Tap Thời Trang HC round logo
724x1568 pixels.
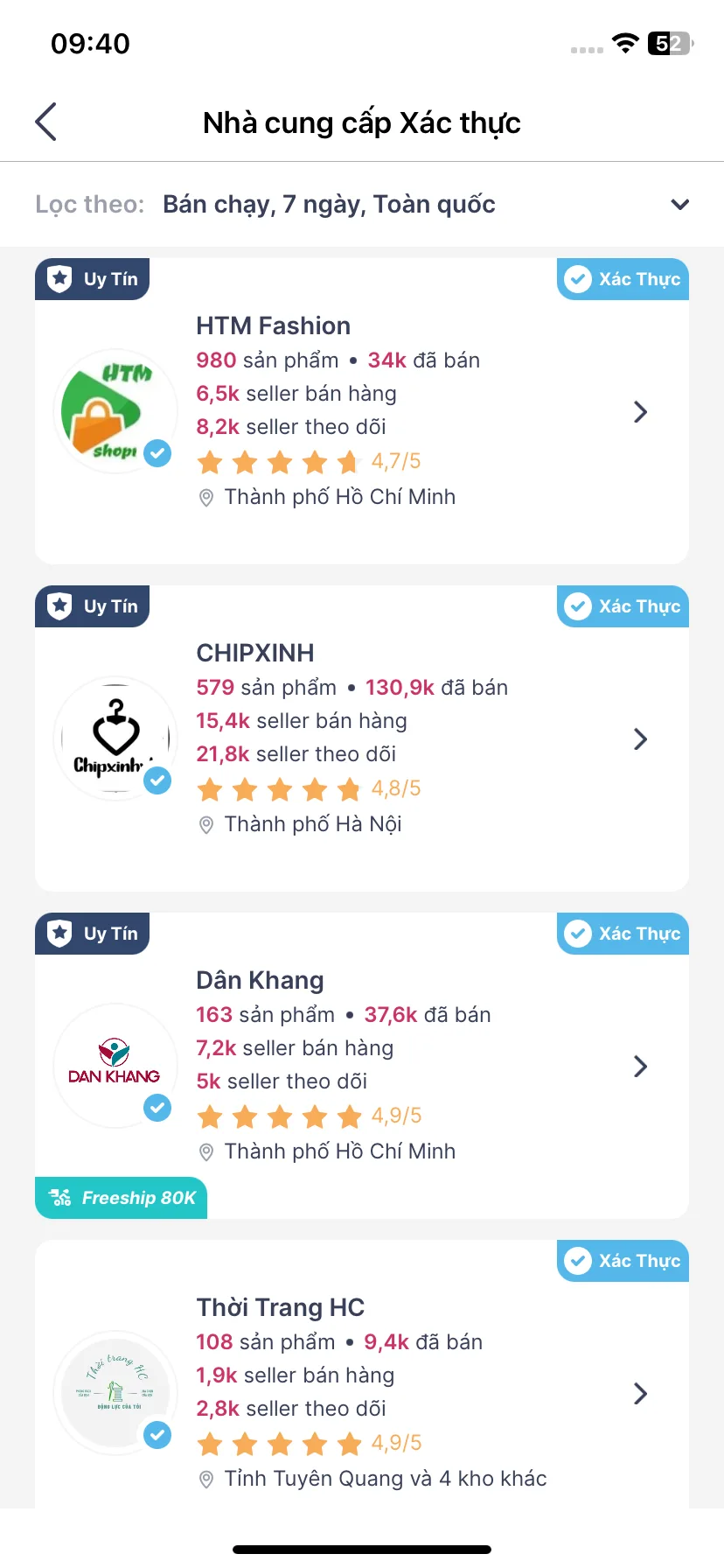[x=115, y=1392]
